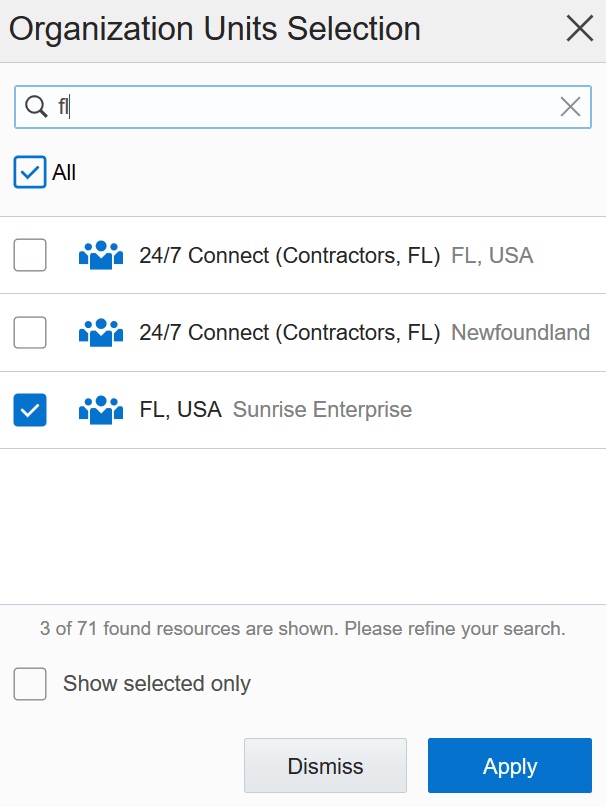606x807 pixels.
Task: Check 24/7 Connect (Contractors, FL) Newfoundland
Action: 30,333
